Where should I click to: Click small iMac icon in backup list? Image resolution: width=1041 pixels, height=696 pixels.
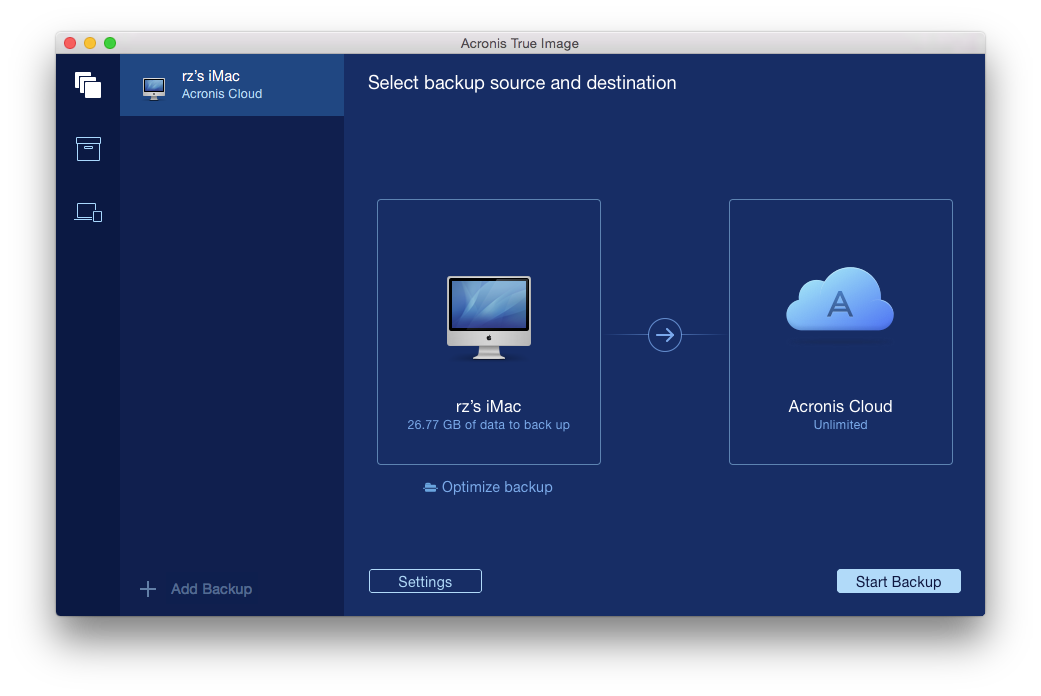coord(154,87)
